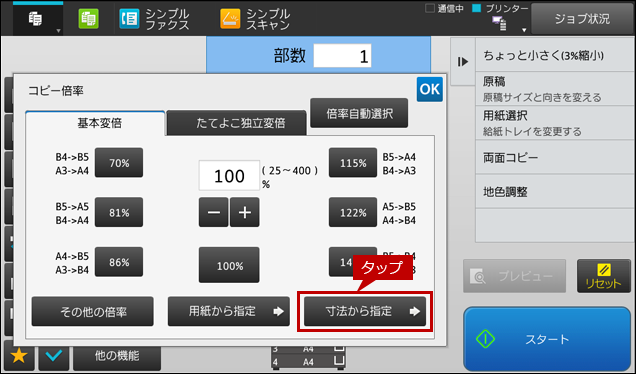The width and height of the screenshot is (636, 374).
Task: Open Simple Fax (シンプルファクス) mode
Action: (154, 19)
